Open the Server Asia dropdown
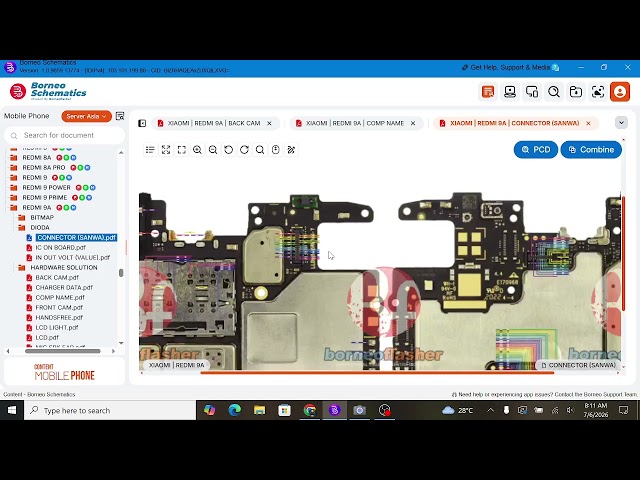Viewport: 640px width, 480px height. (86, 116)
